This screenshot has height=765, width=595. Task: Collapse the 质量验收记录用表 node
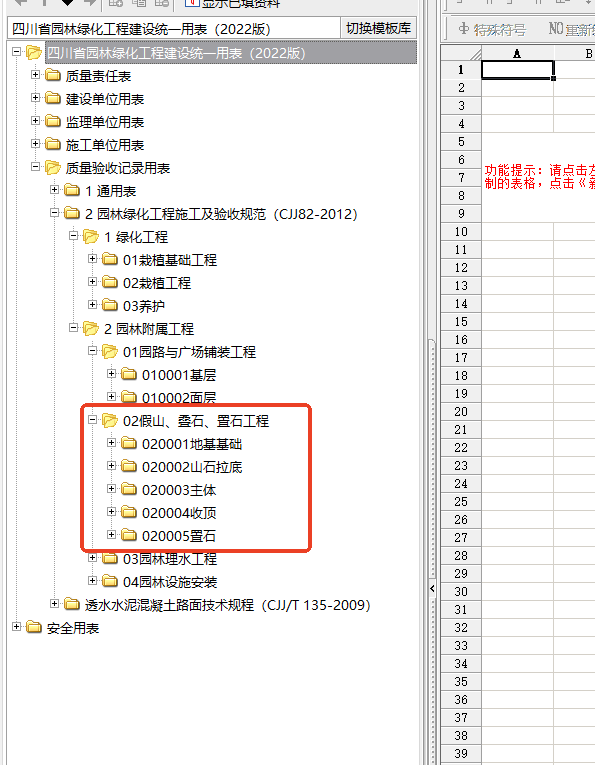click(x=35, y=166)
